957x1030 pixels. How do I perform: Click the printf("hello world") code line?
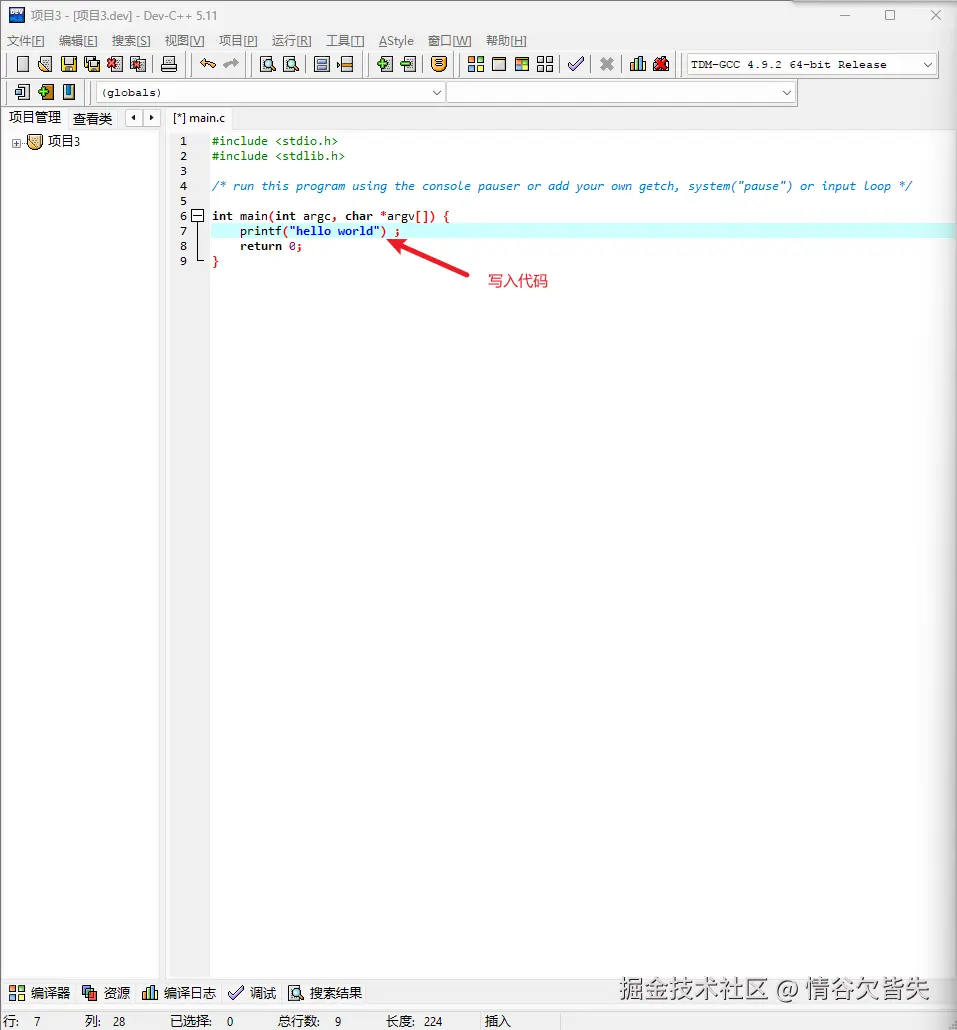pos(320,231)
